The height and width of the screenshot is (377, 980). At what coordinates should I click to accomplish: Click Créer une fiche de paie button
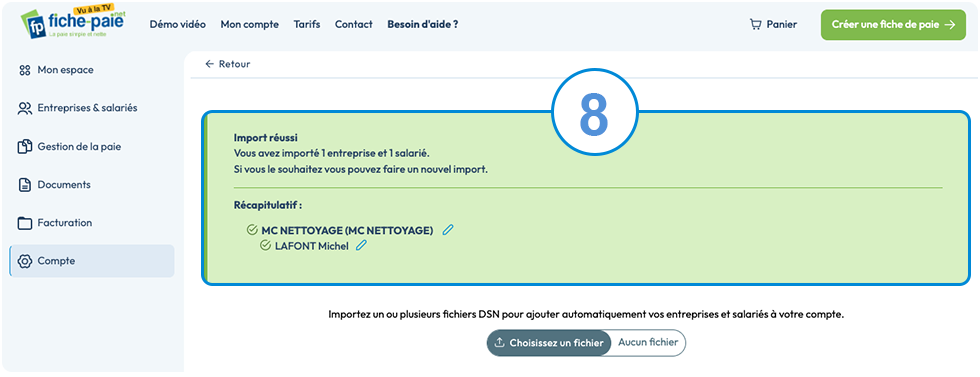[893, 24]
